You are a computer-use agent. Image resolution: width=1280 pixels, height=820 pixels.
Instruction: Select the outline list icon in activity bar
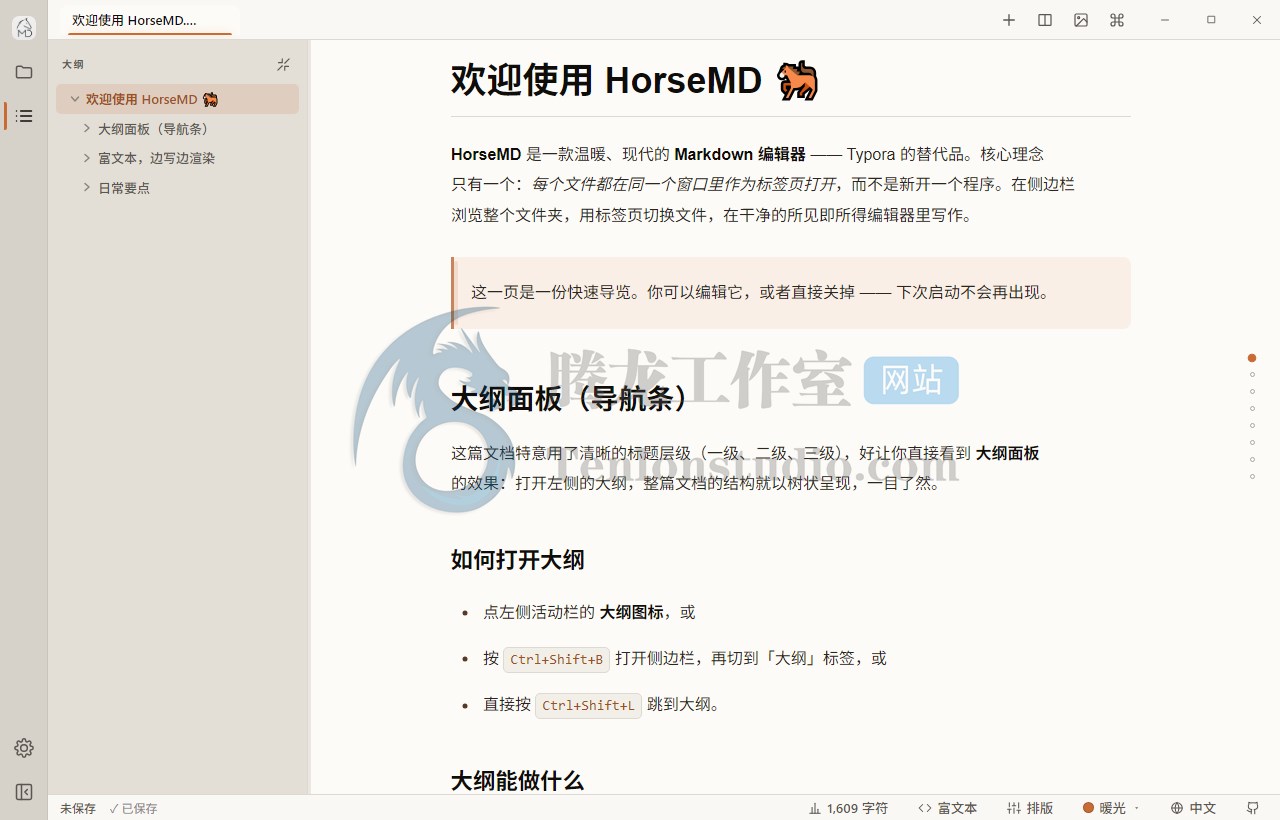(24, 116)
